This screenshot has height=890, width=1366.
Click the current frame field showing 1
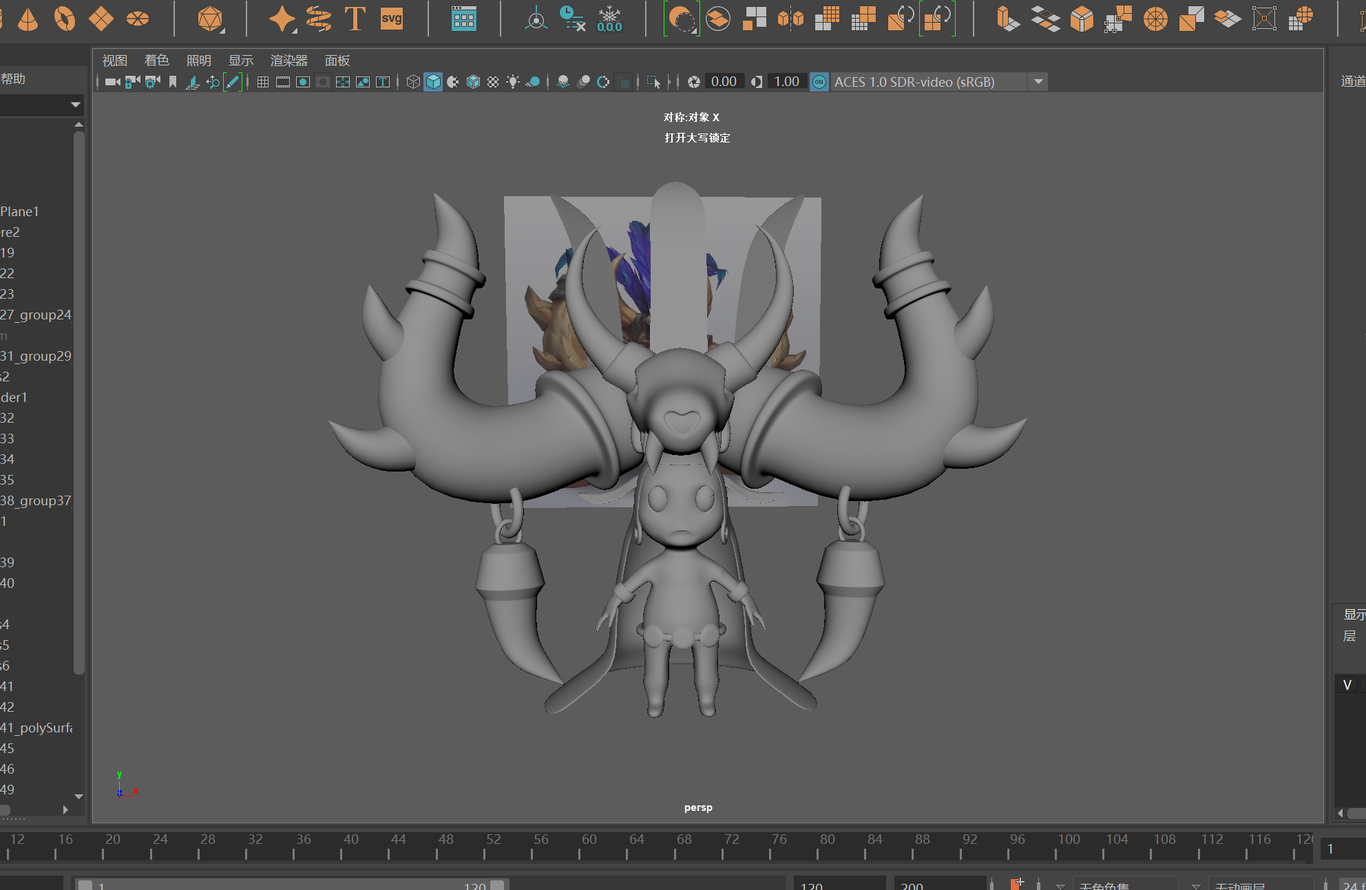pyautogui.click(x=1342, y=849)
